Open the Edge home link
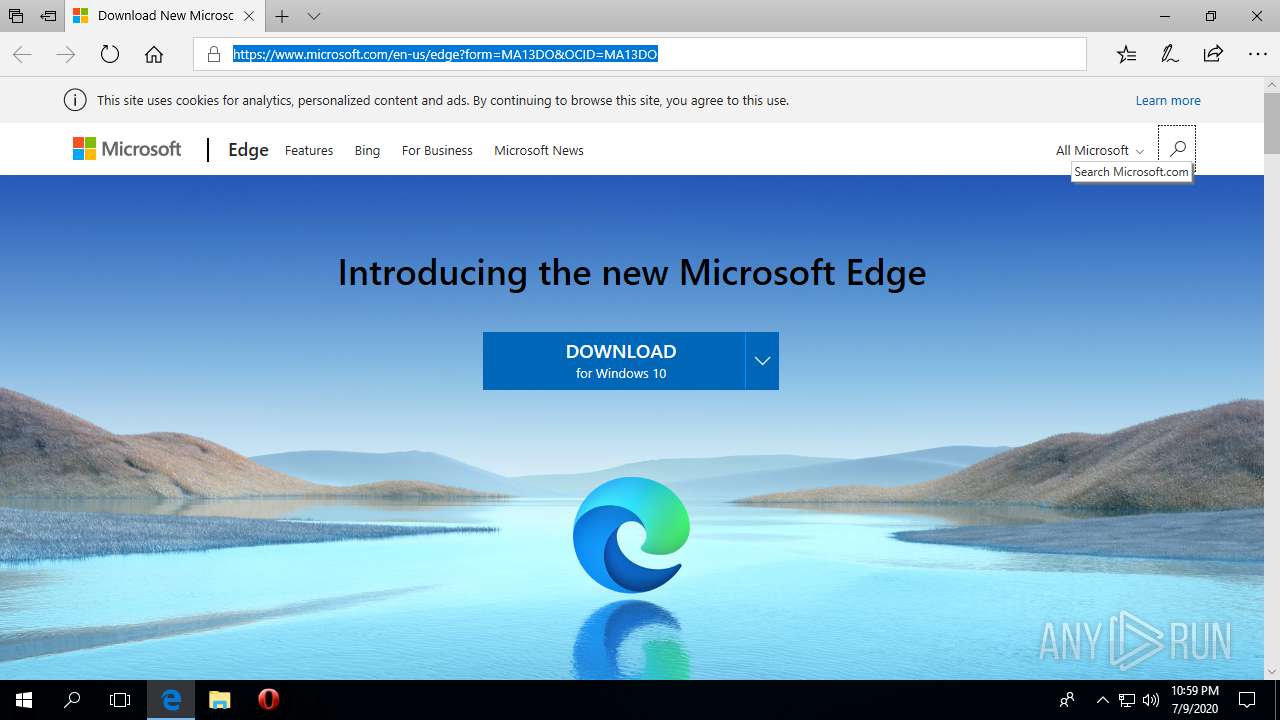The width and height of the screenshot is (1280, 720). click(x=248, y=150)
